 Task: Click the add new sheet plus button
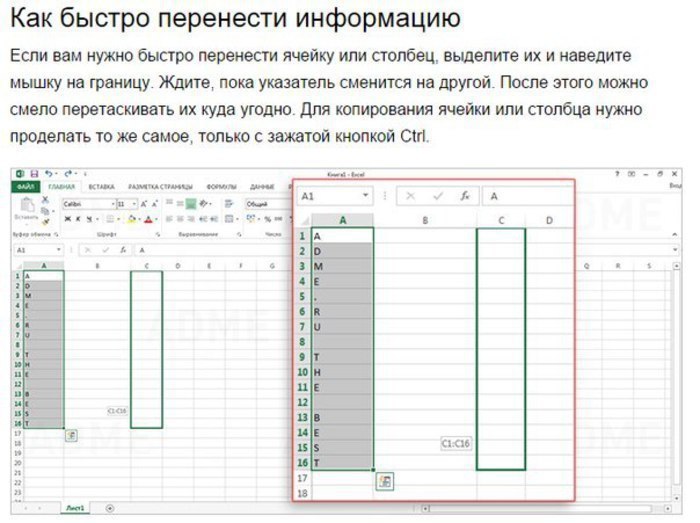pos(109,508)
